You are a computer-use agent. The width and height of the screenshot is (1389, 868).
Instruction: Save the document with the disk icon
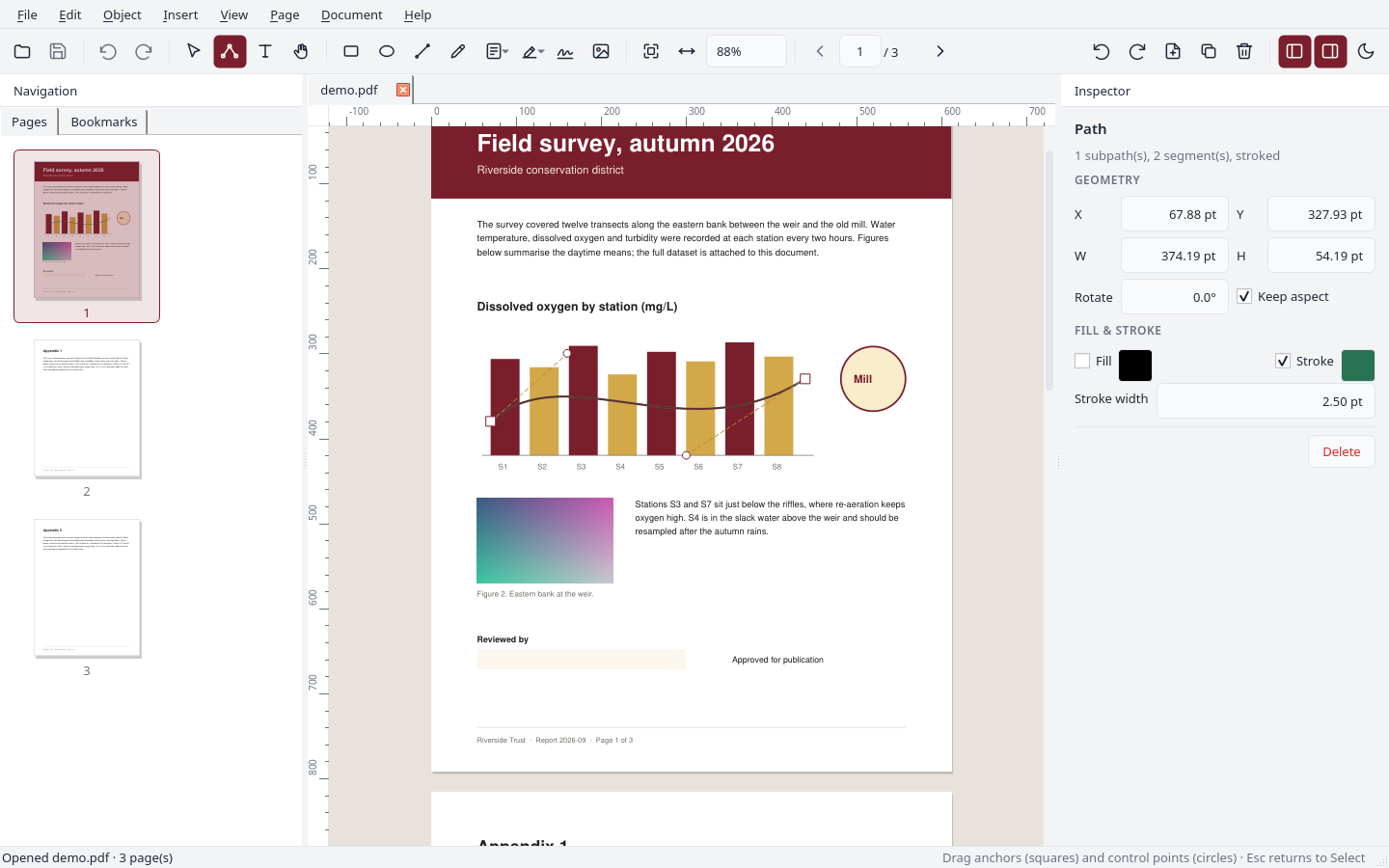click(58, 51)
